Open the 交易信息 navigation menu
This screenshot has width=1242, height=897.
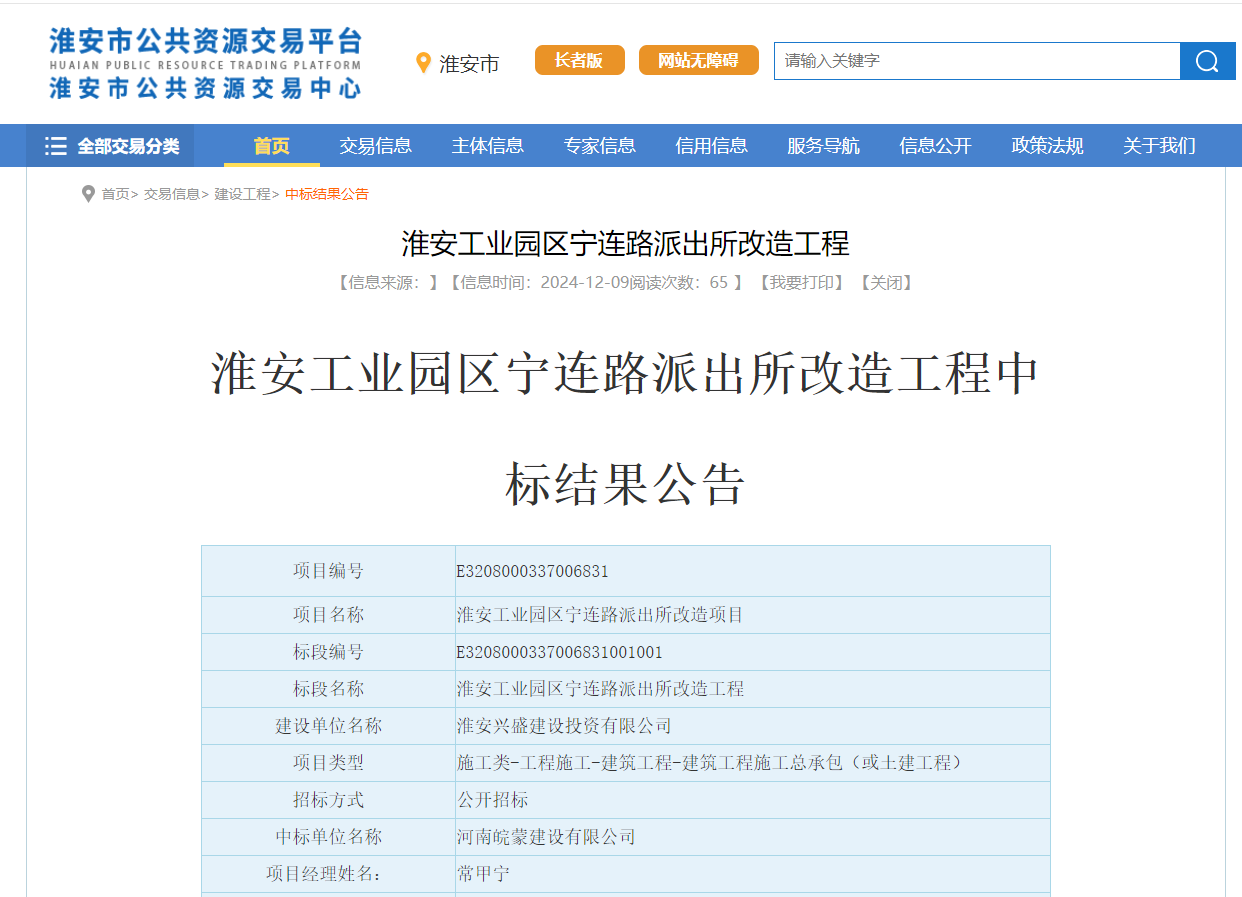pos(375,146)
